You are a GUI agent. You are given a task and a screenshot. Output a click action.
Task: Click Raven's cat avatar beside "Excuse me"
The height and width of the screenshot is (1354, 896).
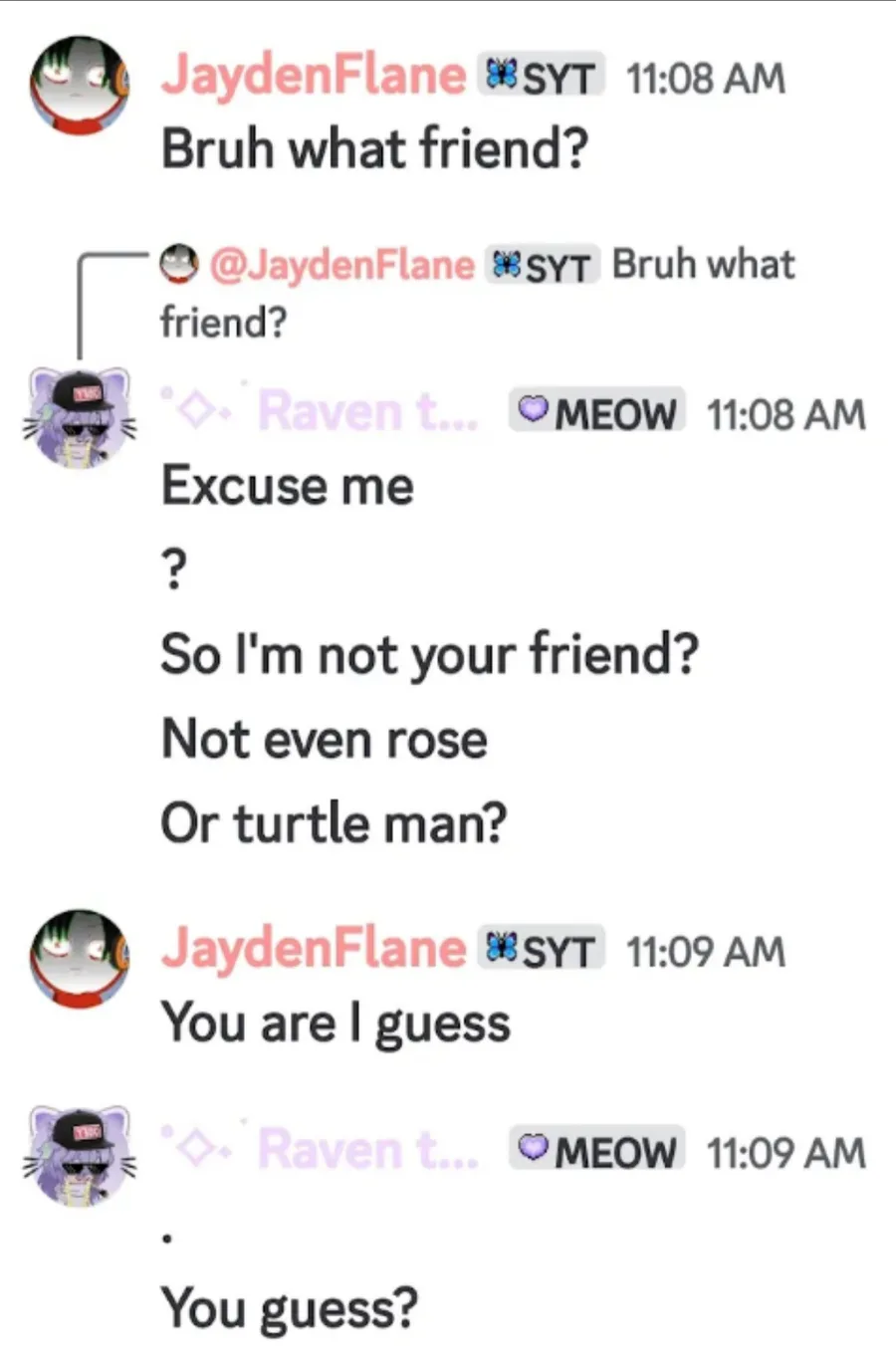click(80, 418)
